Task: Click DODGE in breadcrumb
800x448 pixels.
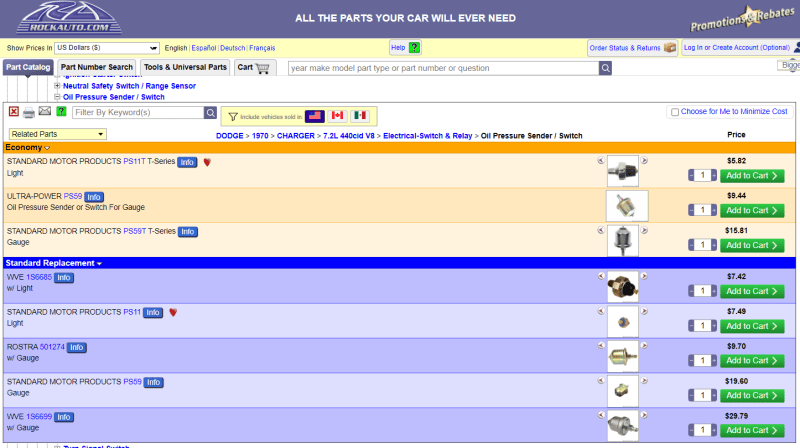Action: click(230, 136)
